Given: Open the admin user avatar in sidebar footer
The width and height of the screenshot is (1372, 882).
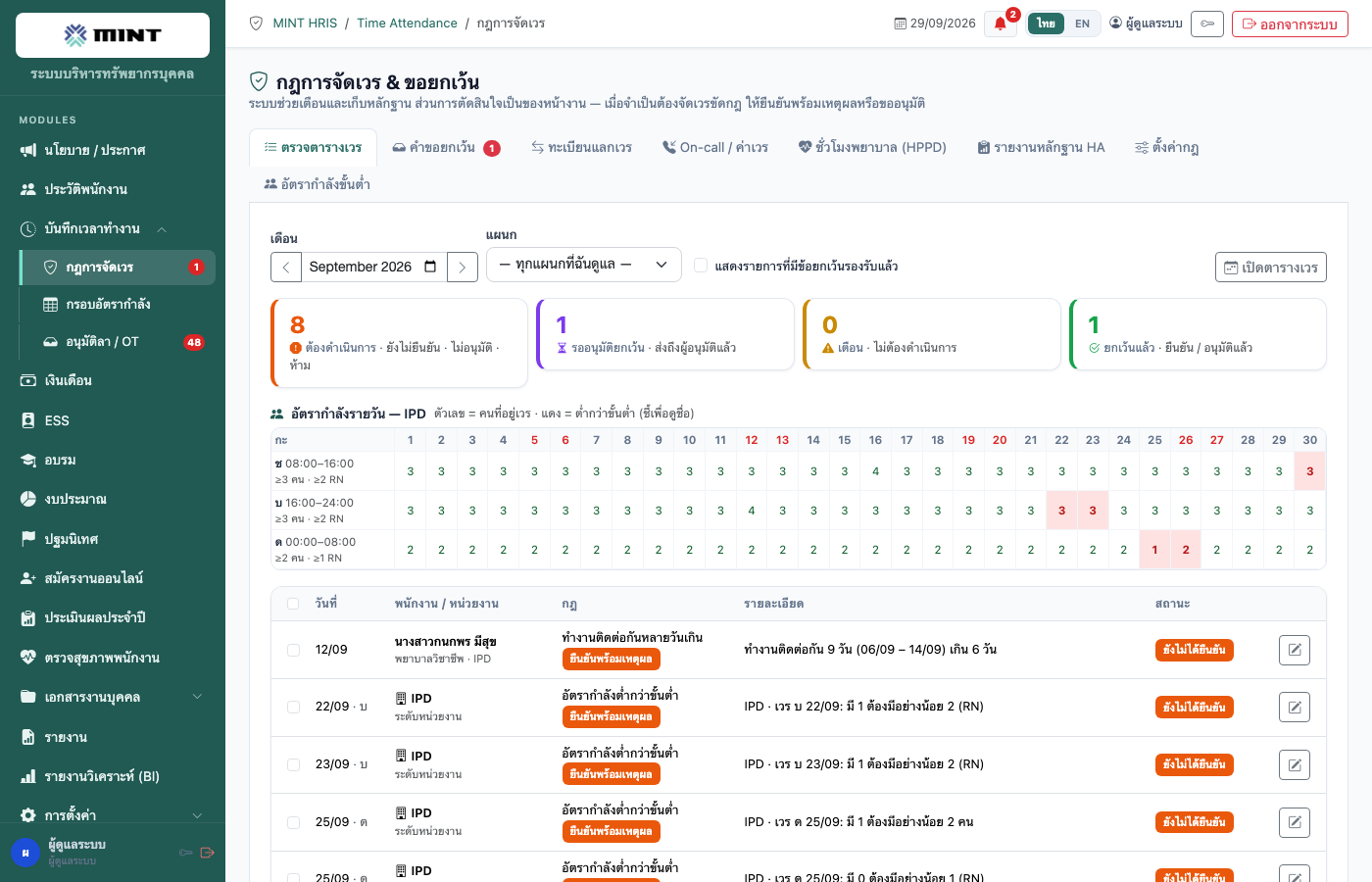Looking at the screenshot, I should click(x=25, y=853).
